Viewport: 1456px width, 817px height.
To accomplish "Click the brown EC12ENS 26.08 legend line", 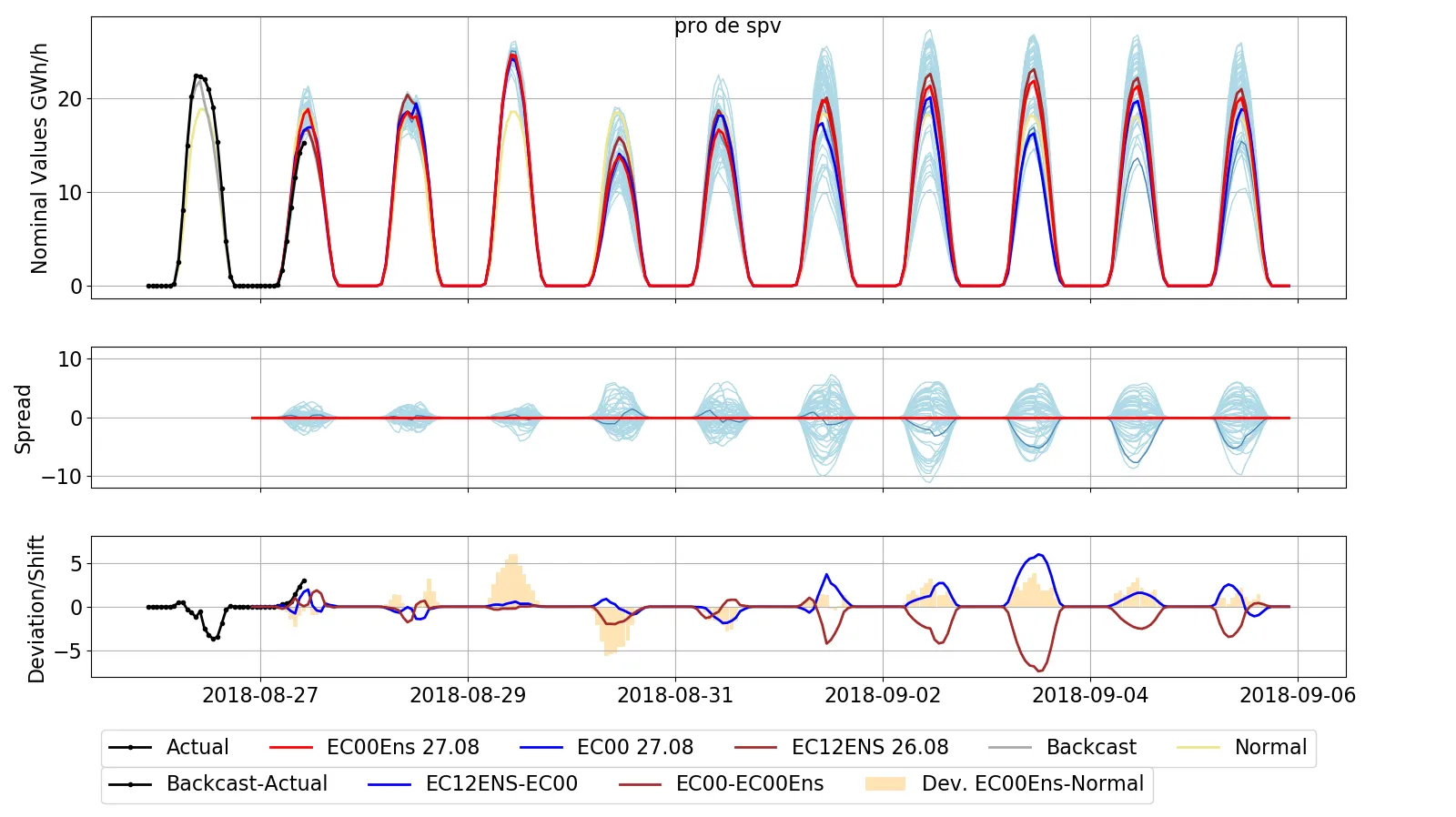I will (x=756, y=748).
